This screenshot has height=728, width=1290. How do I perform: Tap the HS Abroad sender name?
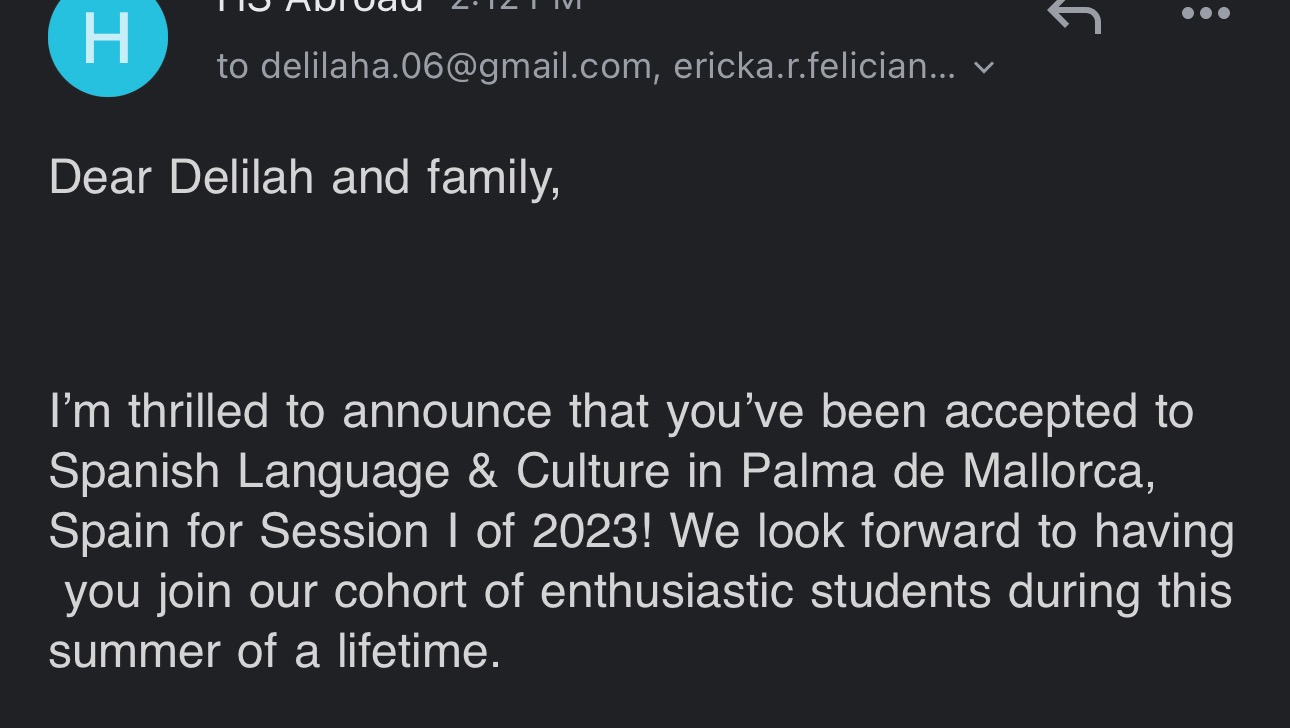[x=320, y=6]
